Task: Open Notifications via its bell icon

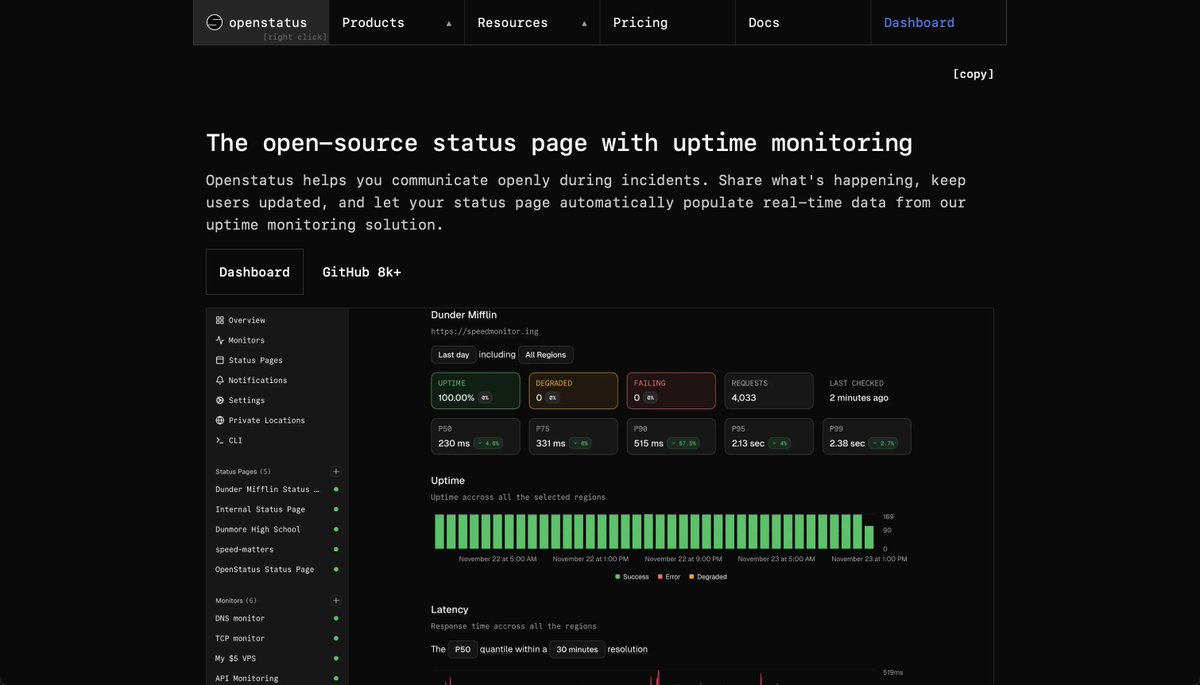Action: pos(220,380)
